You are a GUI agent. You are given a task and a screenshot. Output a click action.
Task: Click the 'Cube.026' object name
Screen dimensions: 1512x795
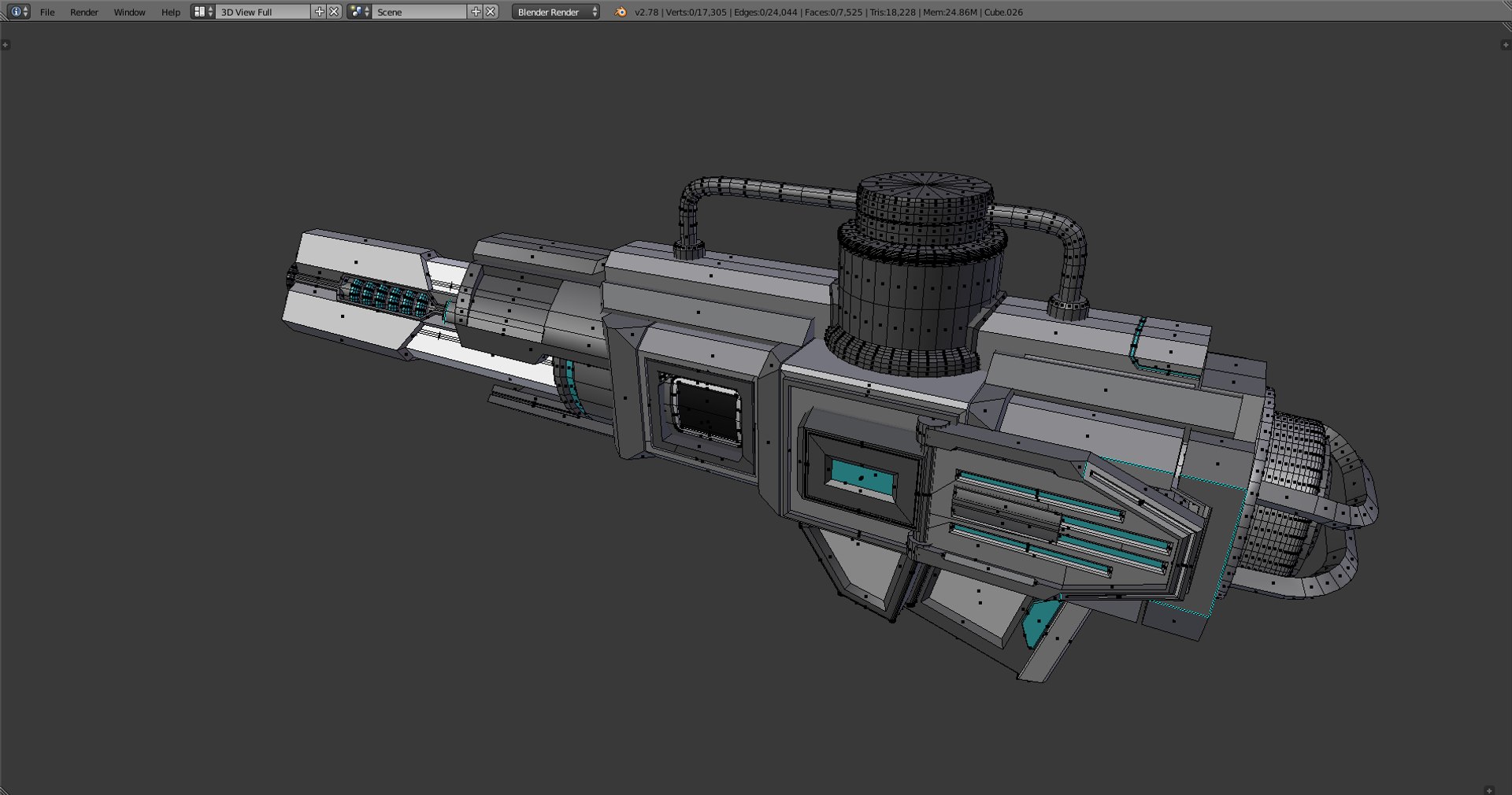(x=1003, y=12)
